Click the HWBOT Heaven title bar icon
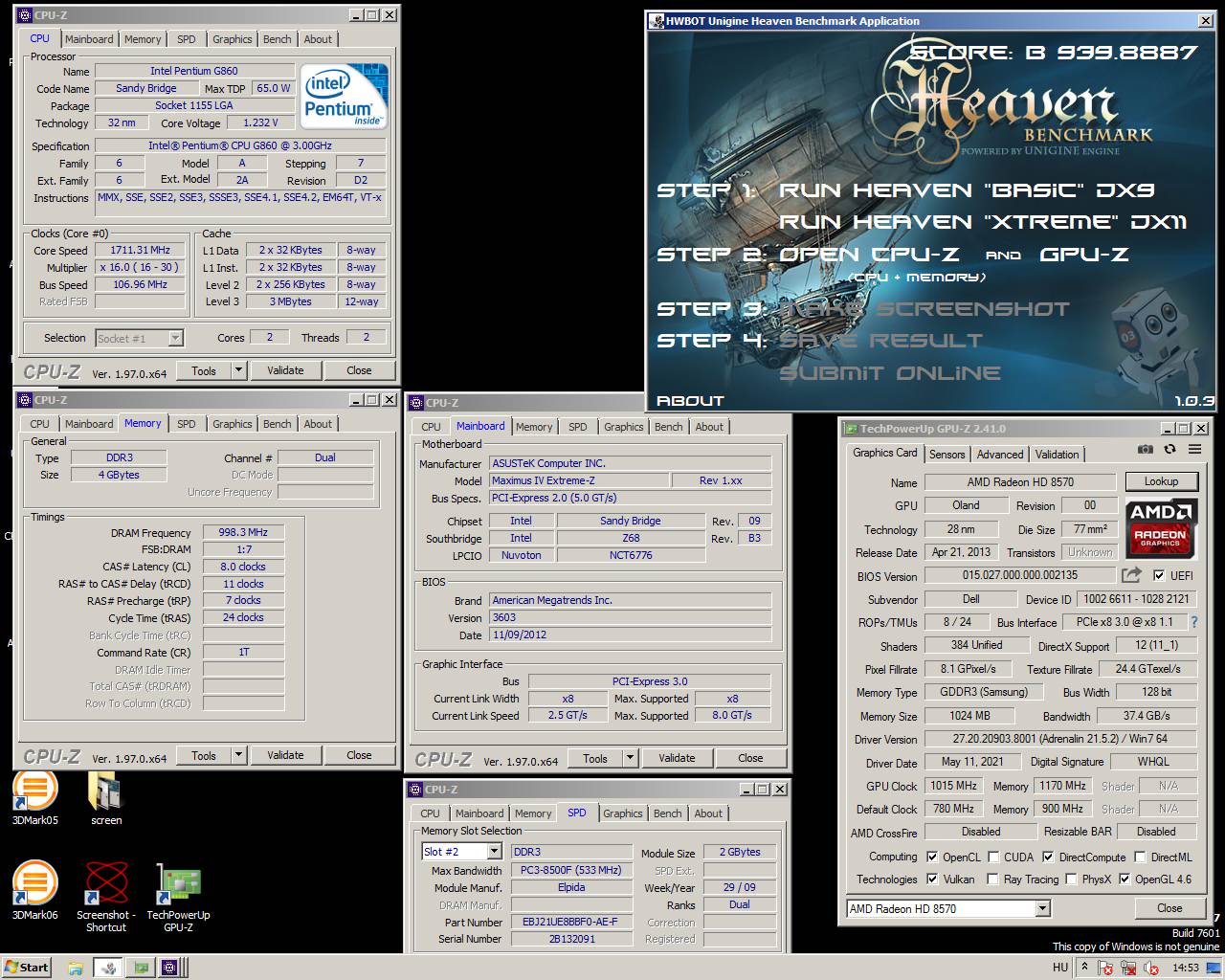The height and width of the screenshot is (980, 1225). point(656,21)
